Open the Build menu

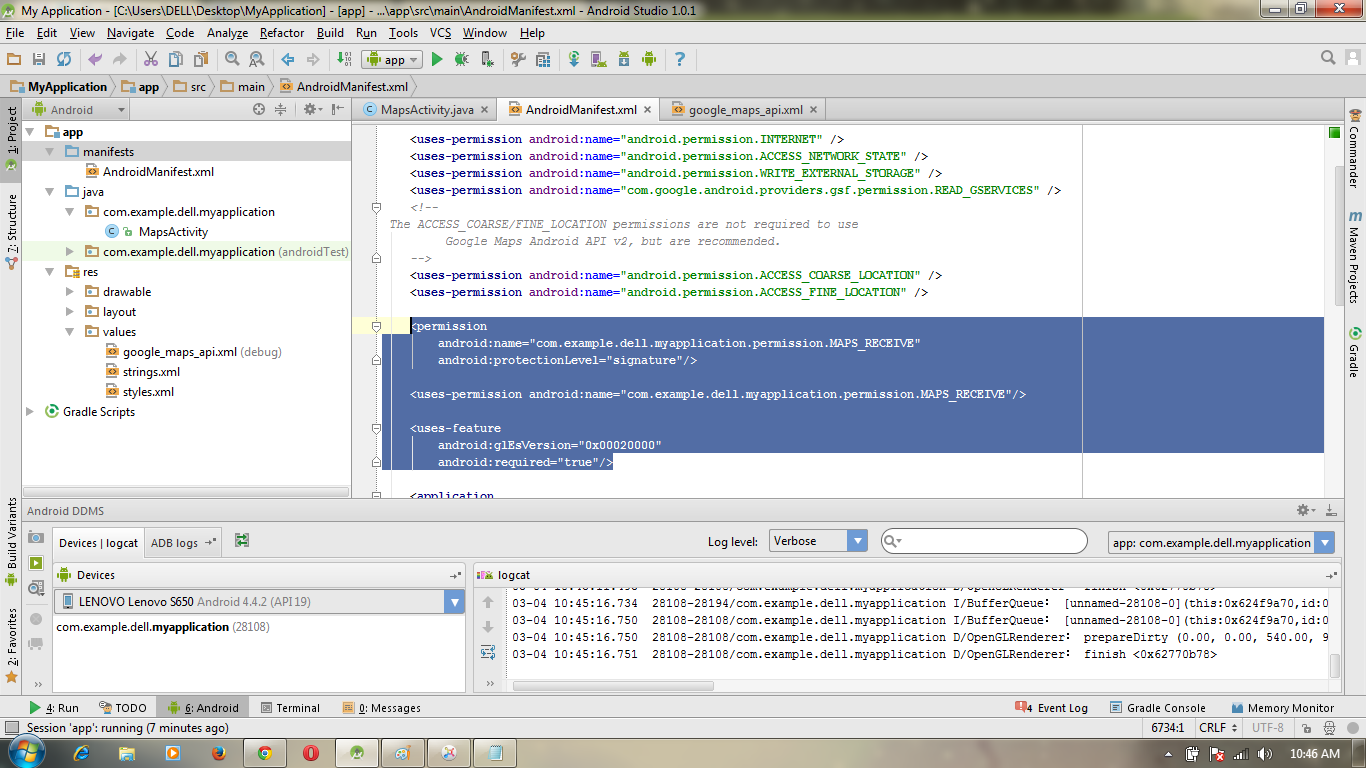[330, 33]
